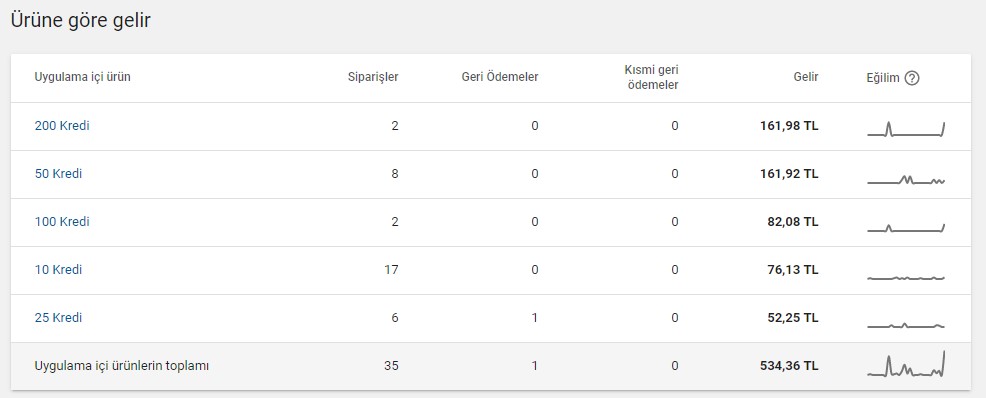986x398 pixels.
Task: Click the Eğilim help question mark icon
Action: tap(912, 79)
